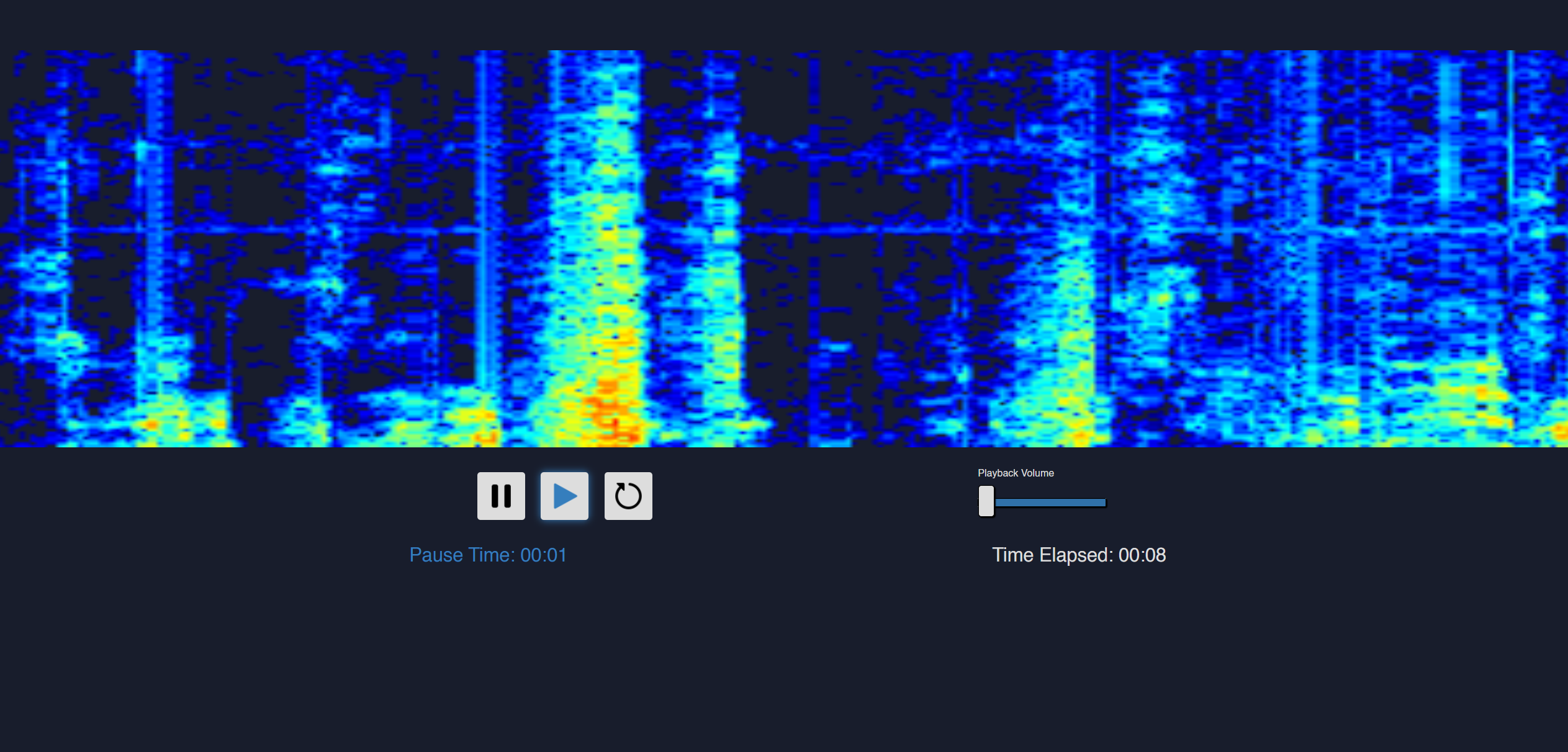The height and width of the screenshot is (752, 1568).
Task: Click the Pause Time 00:01 readout
Action: pos(488,555)
